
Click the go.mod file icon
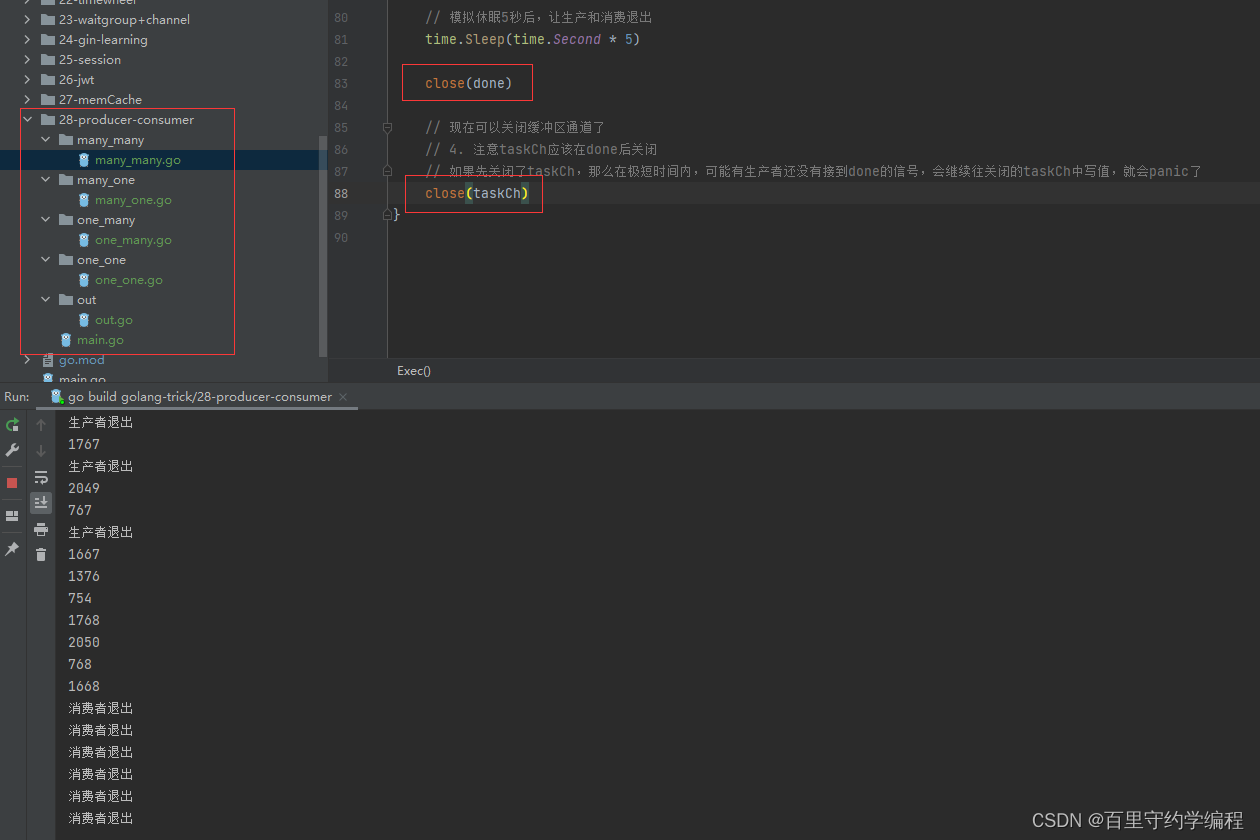48,360
